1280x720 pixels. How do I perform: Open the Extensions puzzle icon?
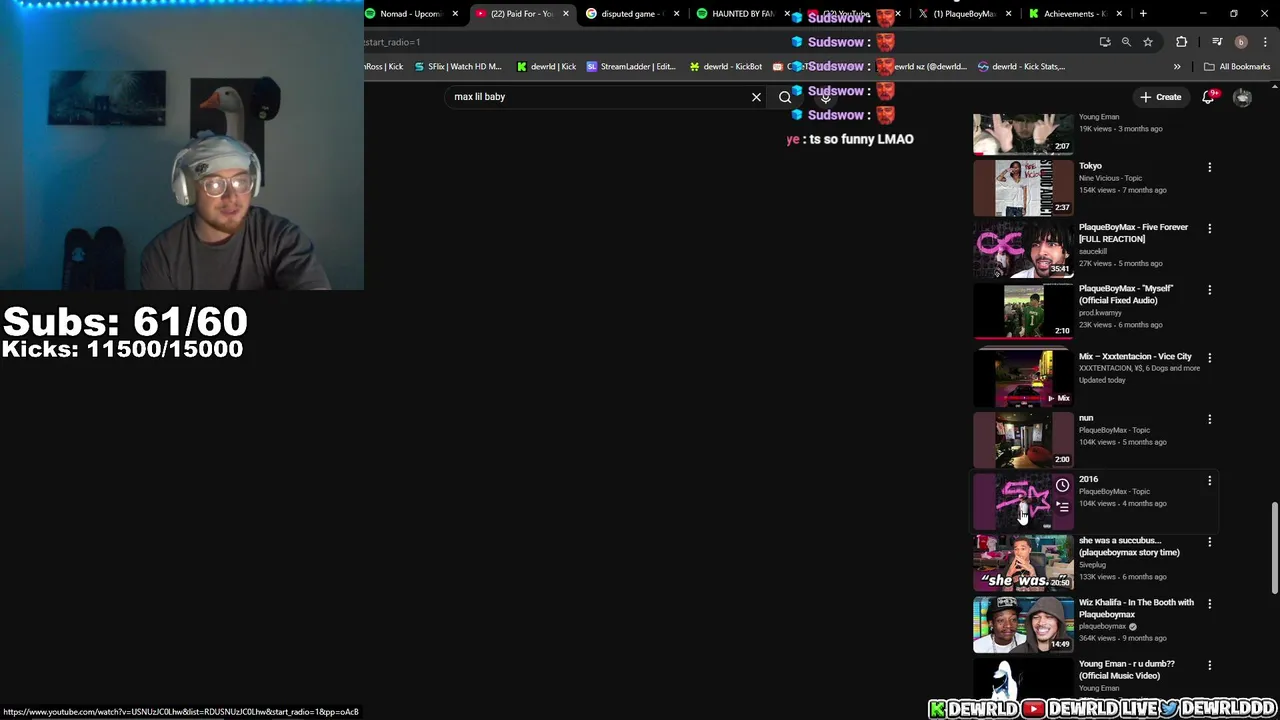pos(1182,42)
